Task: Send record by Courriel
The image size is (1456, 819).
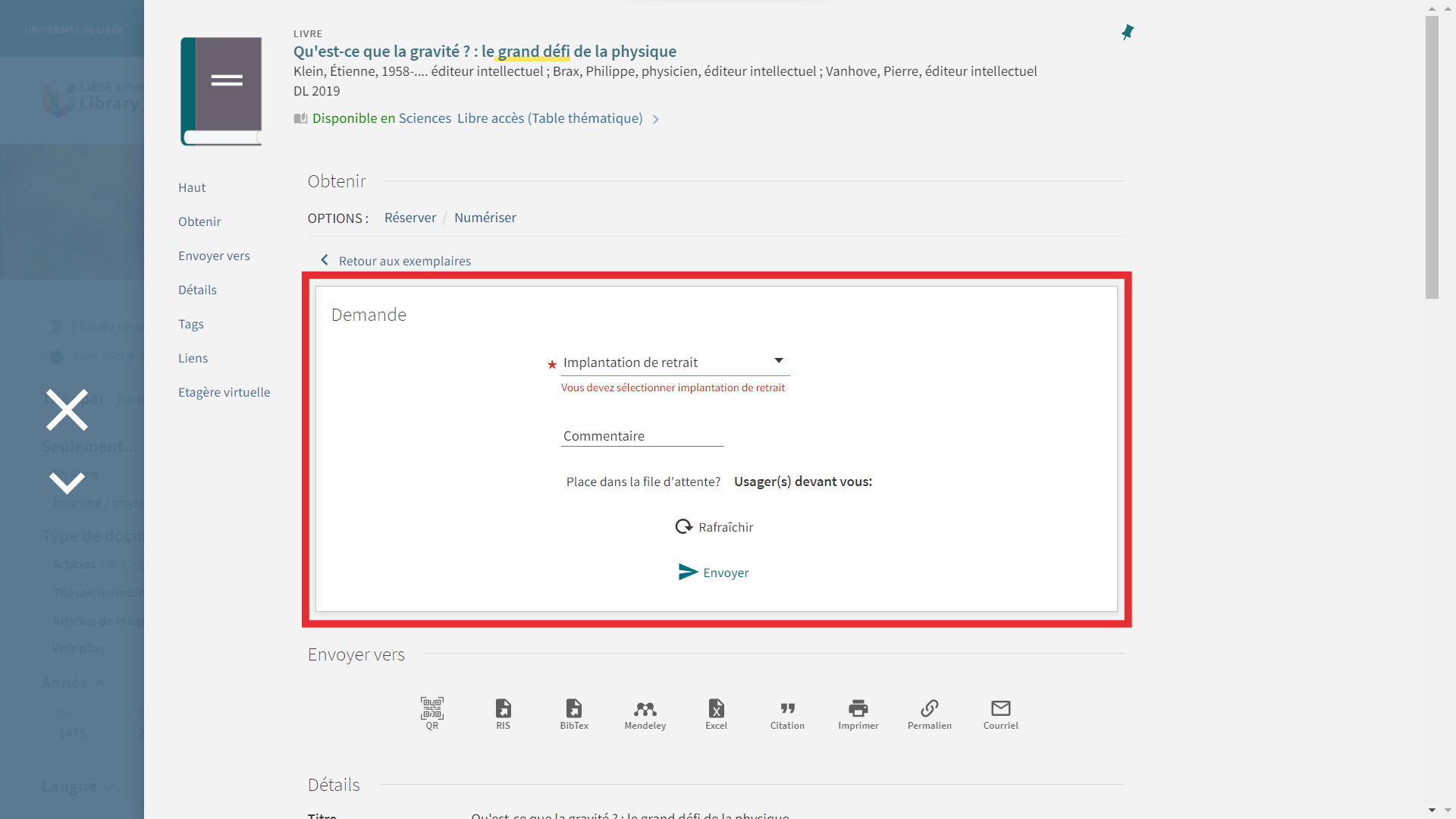Action: pyautogui.click(x=1001, y=714)
